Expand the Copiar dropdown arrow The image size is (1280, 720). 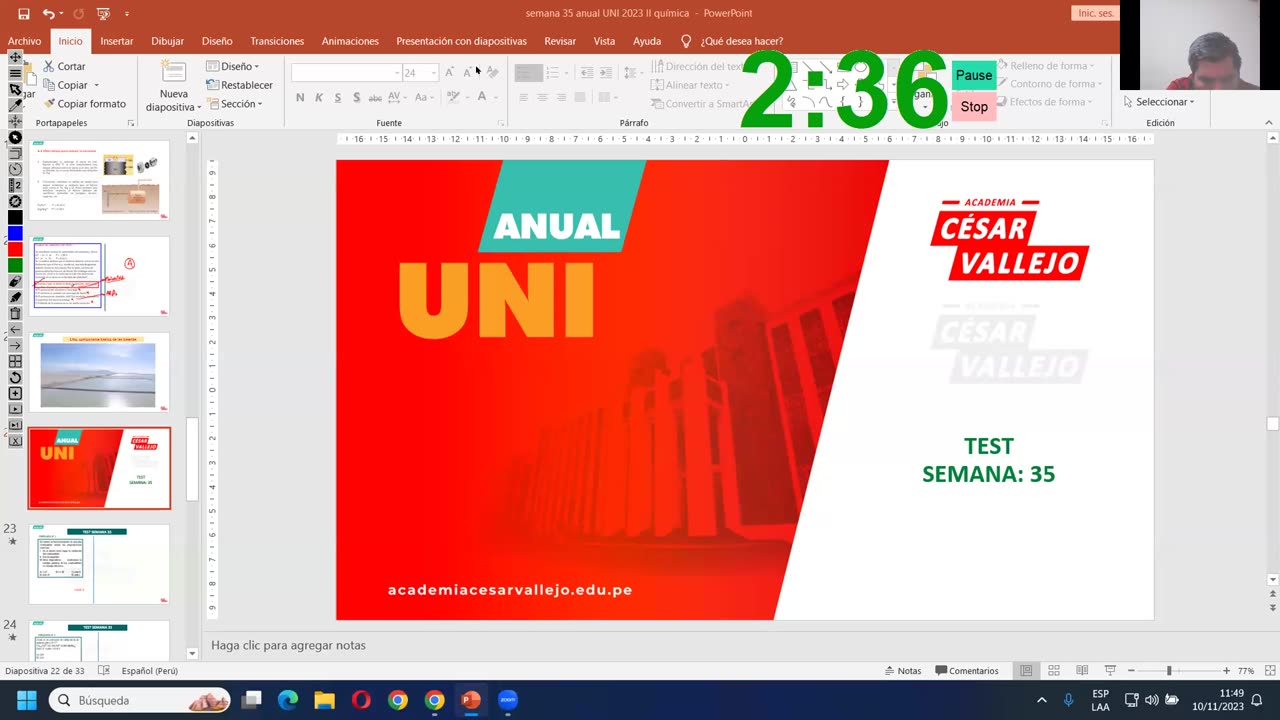pyautogui.click(x=97, y=85)
